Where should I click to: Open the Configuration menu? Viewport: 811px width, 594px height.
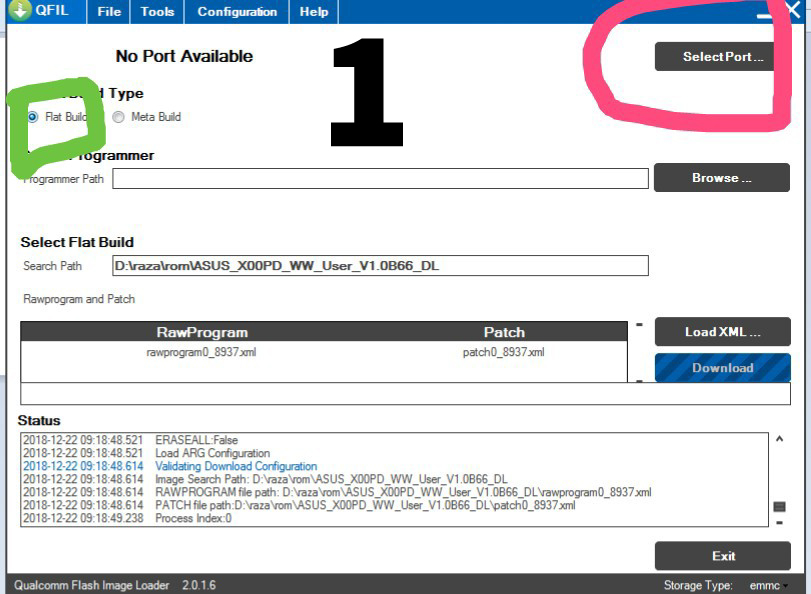(x=237, y=11)
